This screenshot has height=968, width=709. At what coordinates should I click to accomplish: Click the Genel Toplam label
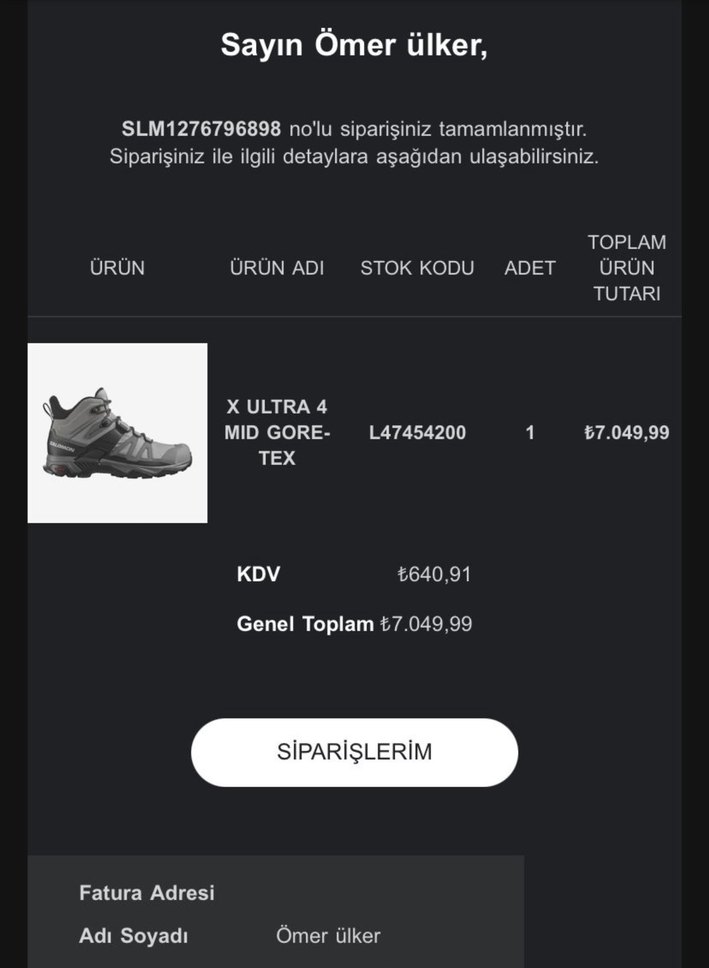[305, 625]
